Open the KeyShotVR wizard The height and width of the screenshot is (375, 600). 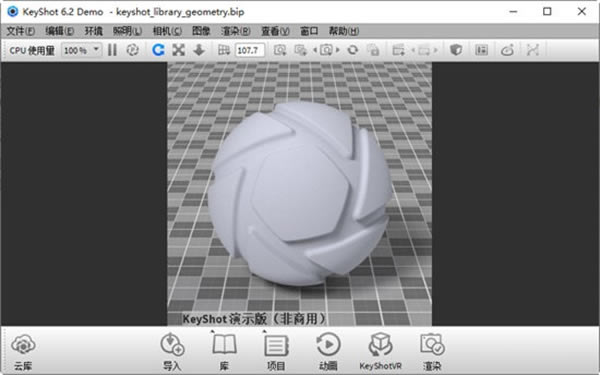click(380, 351)
